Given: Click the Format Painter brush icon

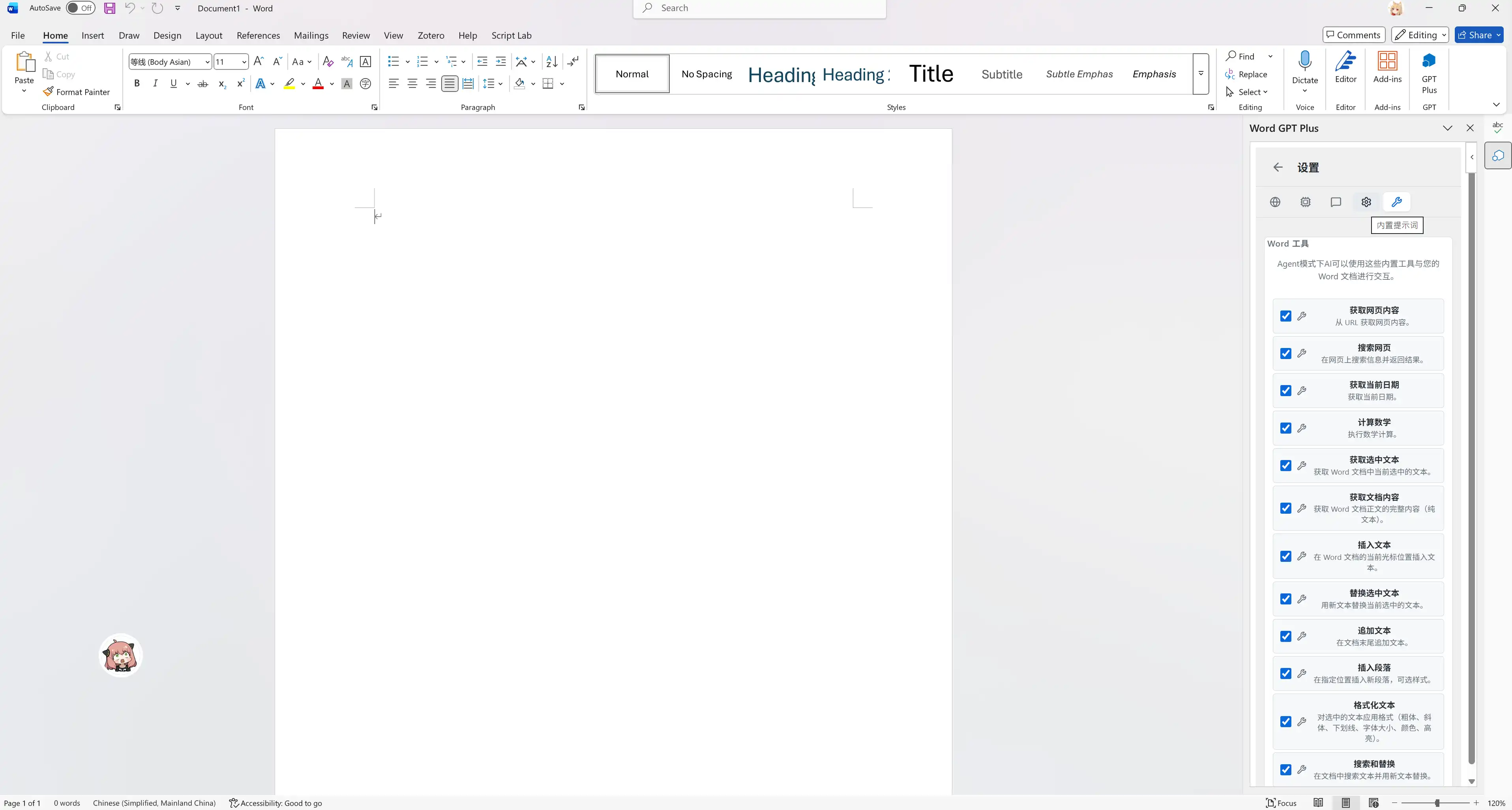Looking at the screenshot, I should [x=48, y=92].
